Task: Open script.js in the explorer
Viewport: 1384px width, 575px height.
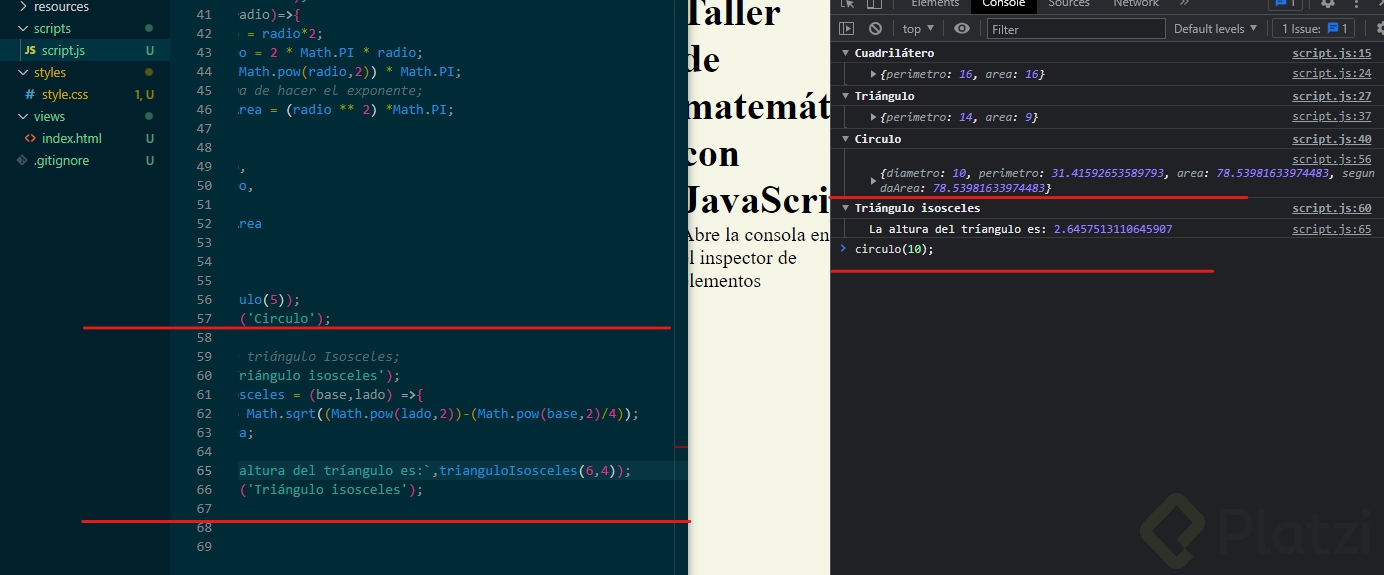Action: click(x=85, y=50)
